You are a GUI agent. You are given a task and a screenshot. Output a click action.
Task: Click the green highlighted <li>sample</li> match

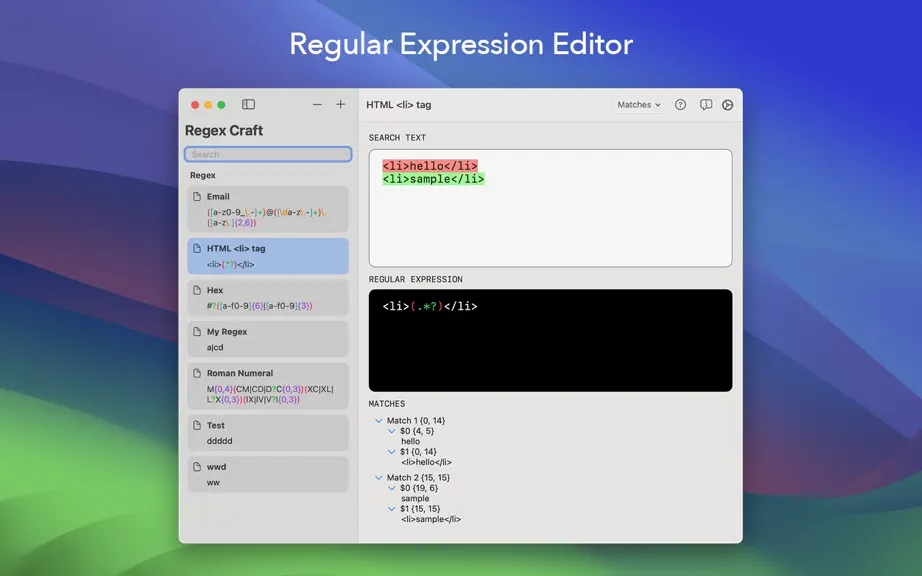pos(433,179)
